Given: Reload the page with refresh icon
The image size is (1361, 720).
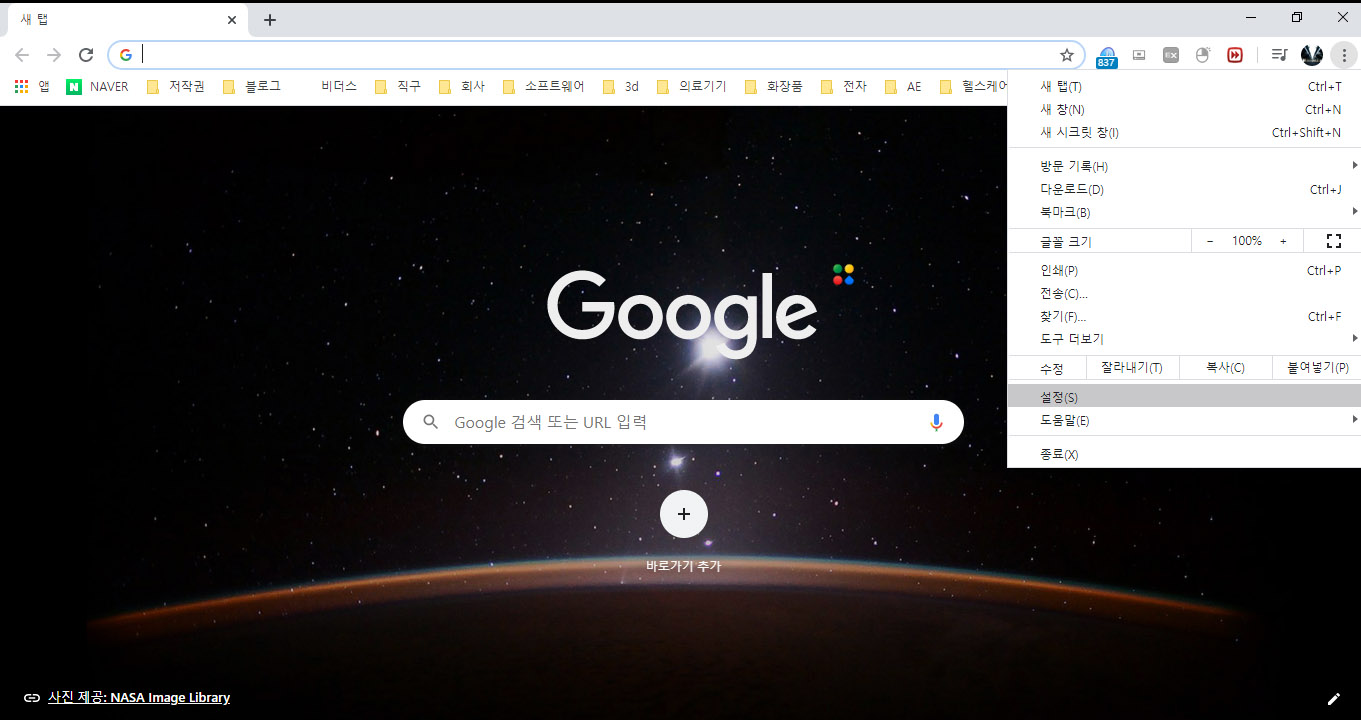Looking at the screenshot, I should 86,55.
